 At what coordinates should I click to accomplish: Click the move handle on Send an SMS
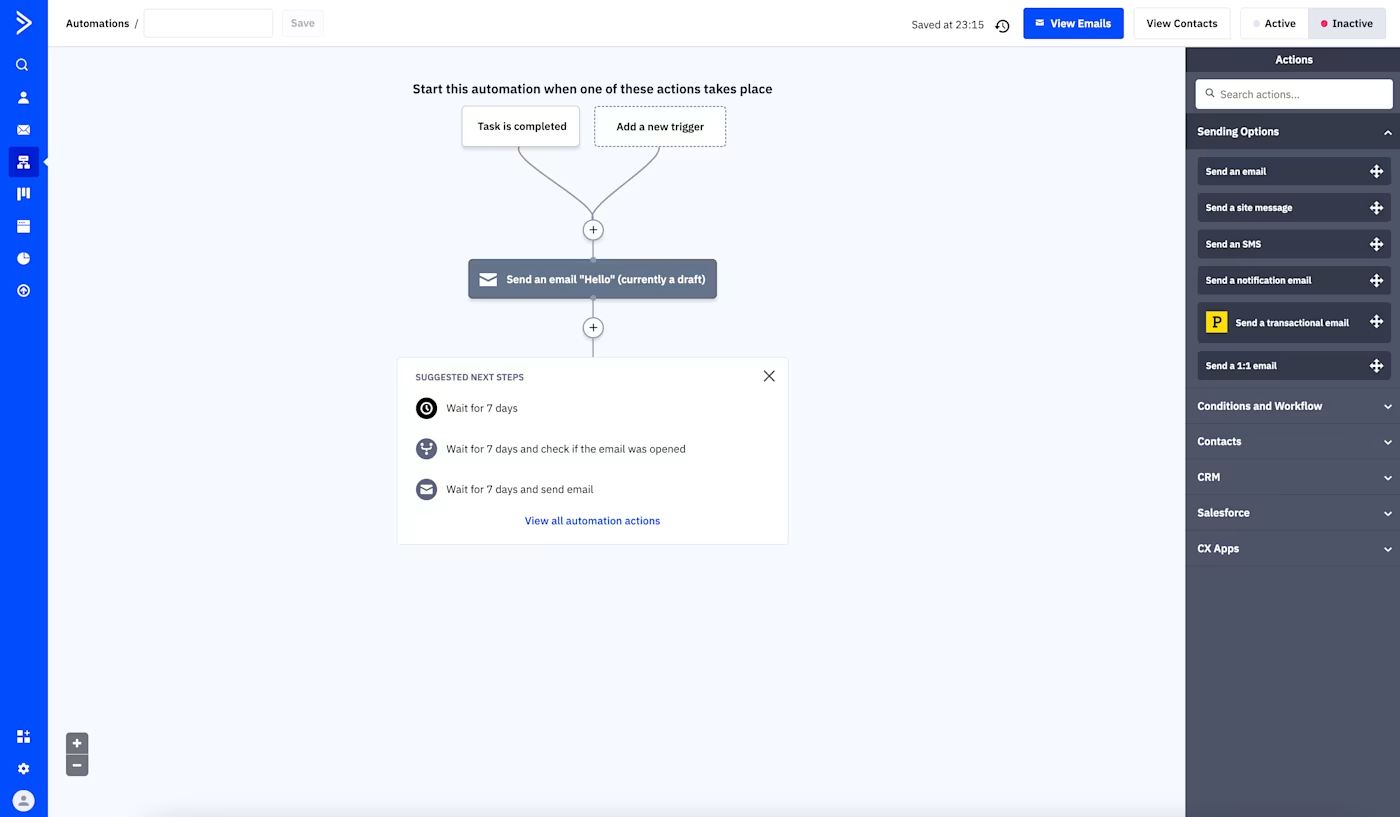click(x=1376, y=244)
